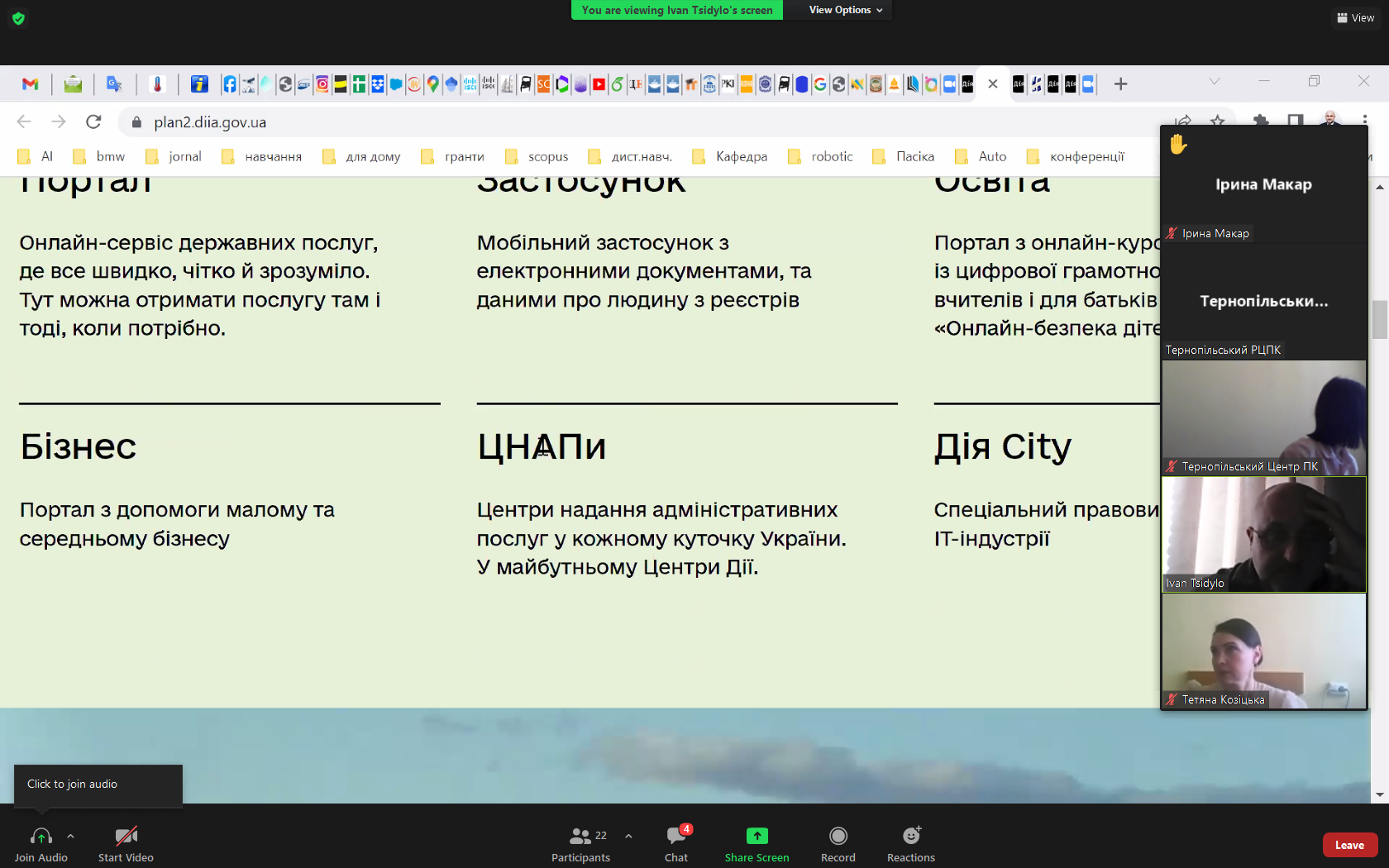The width and height of the screenshot is (1389, 868).
Task: Open the Participants panel
Action: [x=581, y=844]
